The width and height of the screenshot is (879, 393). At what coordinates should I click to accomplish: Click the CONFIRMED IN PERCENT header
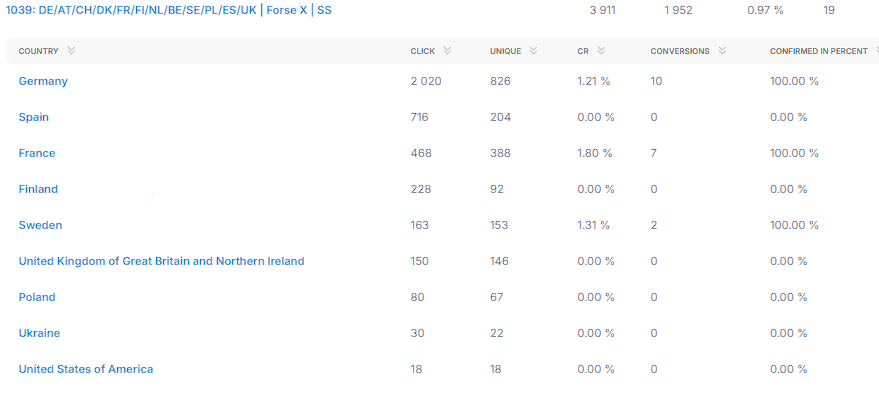click(818, 51)
